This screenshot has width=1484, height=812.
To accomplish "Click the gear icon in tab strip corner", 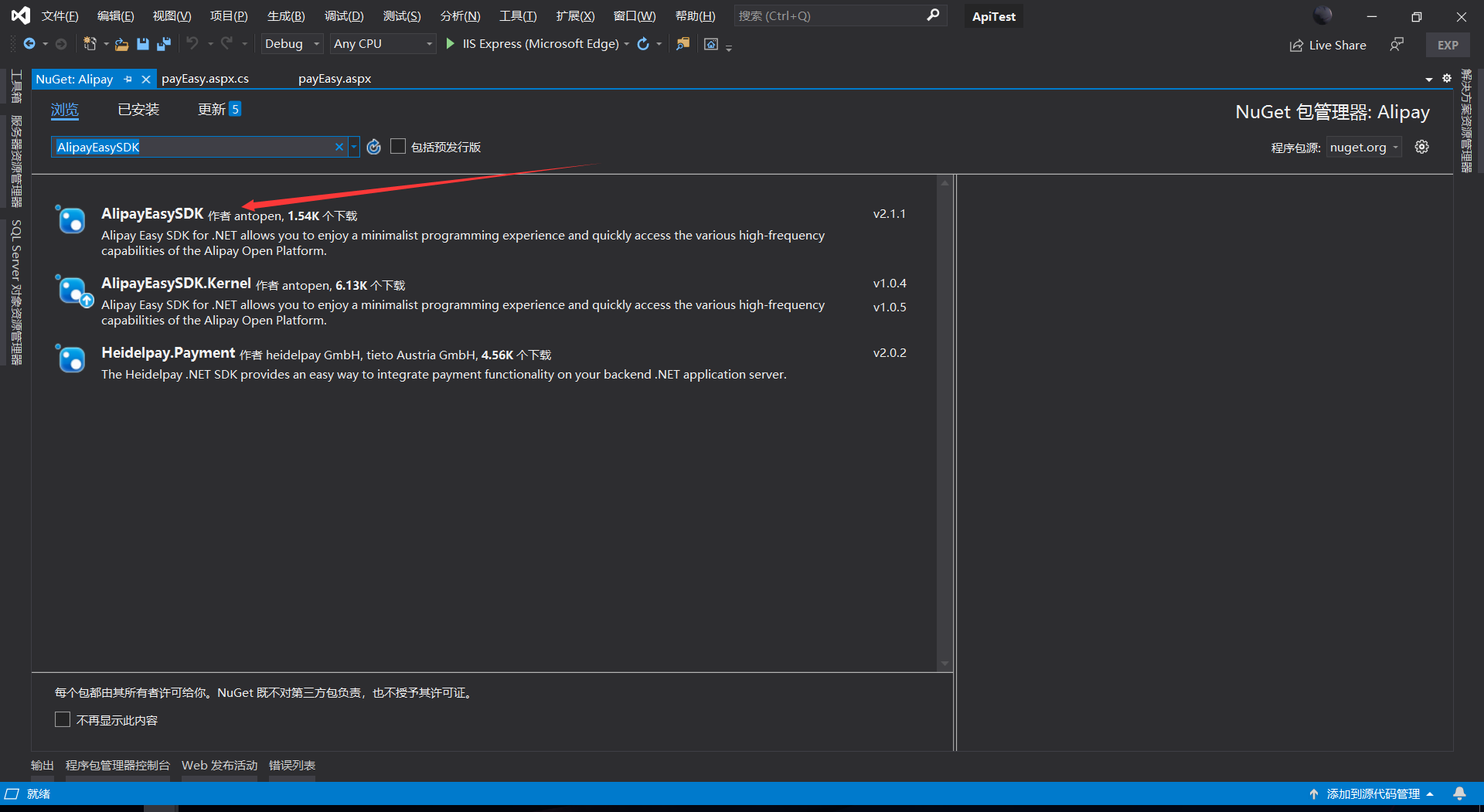I will tap(1447, 78).
